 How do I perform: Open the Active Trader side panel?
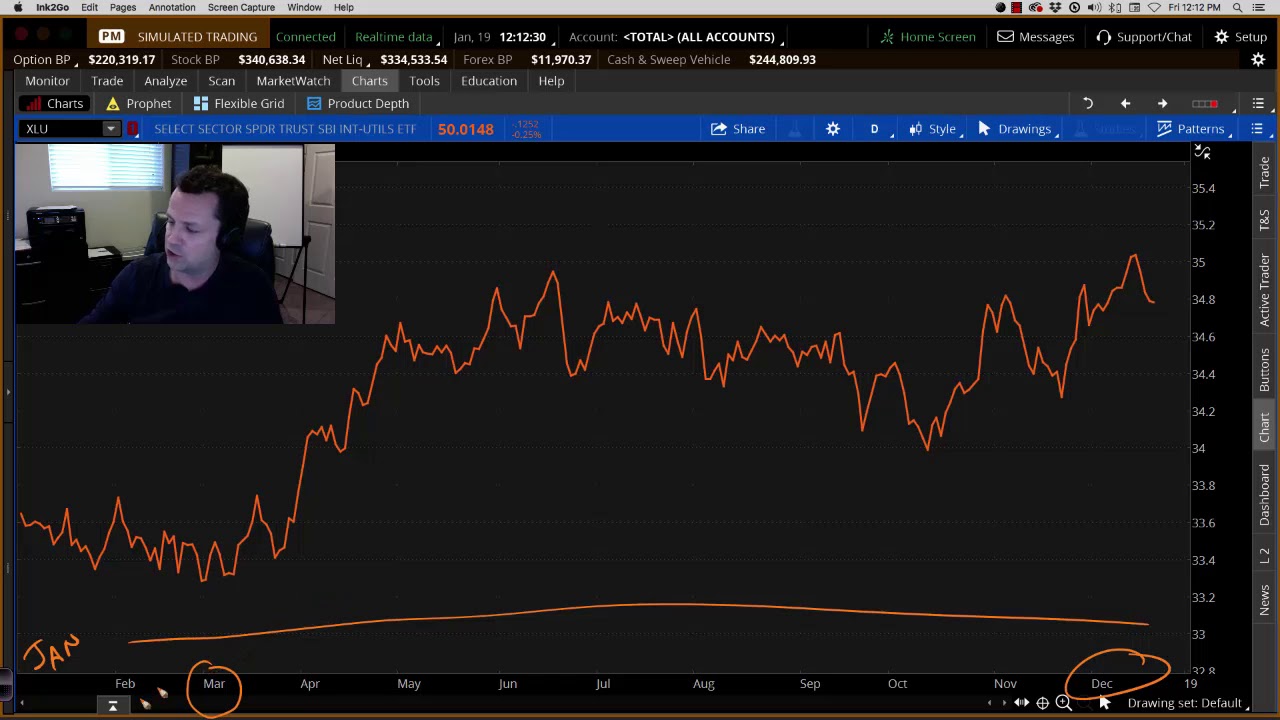tap(1265, 290)
